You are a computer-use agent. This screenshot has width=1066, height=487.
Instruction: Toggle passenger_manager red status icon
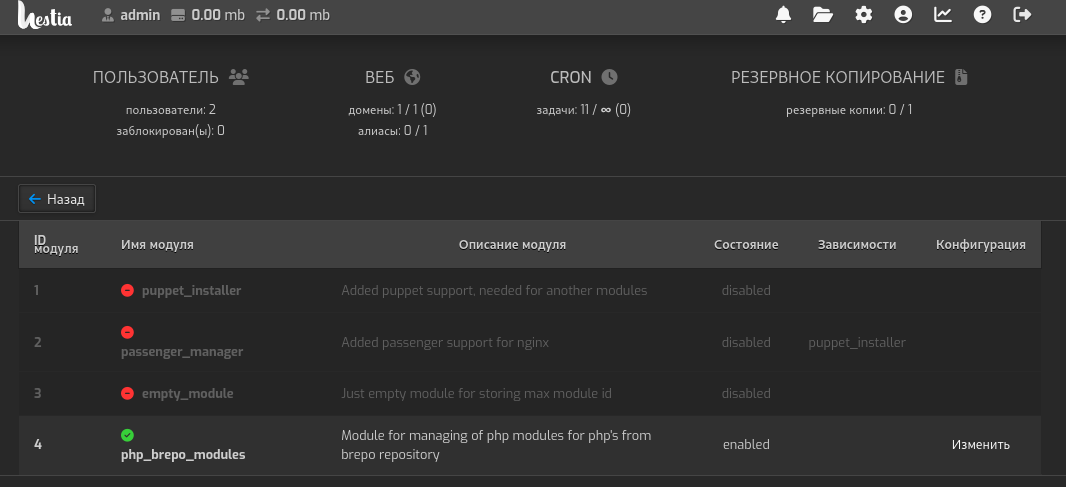pyautogui.click(x=127, y=332)
